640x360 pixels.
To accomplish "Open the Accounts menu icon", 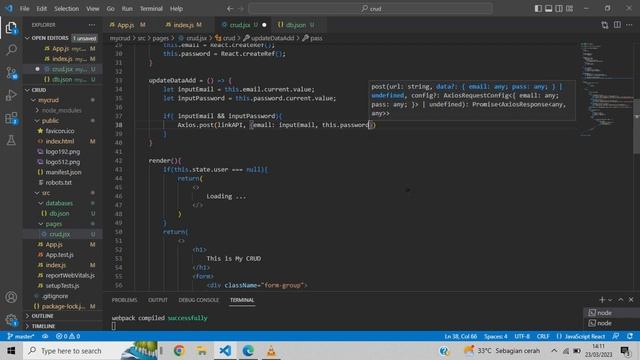I will (x=11, y=297).
